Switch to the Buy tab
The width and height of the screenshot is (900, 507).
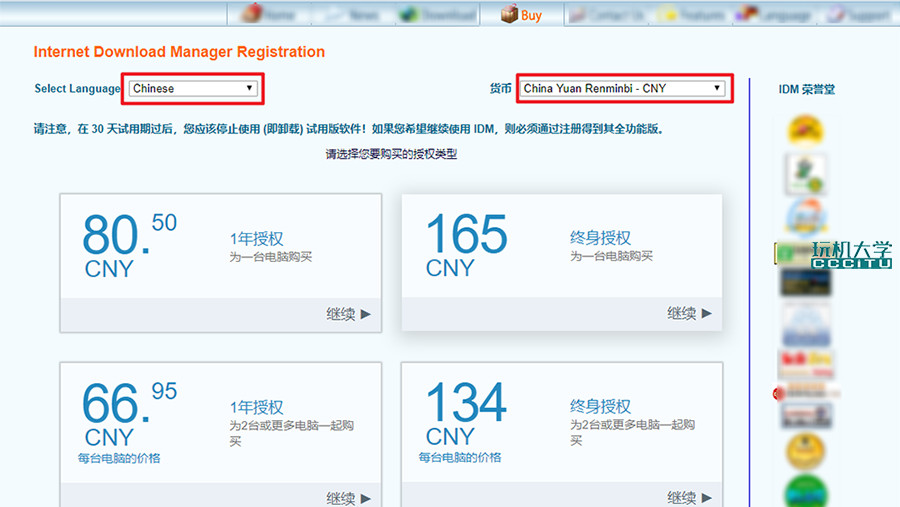tap(521, 14)
